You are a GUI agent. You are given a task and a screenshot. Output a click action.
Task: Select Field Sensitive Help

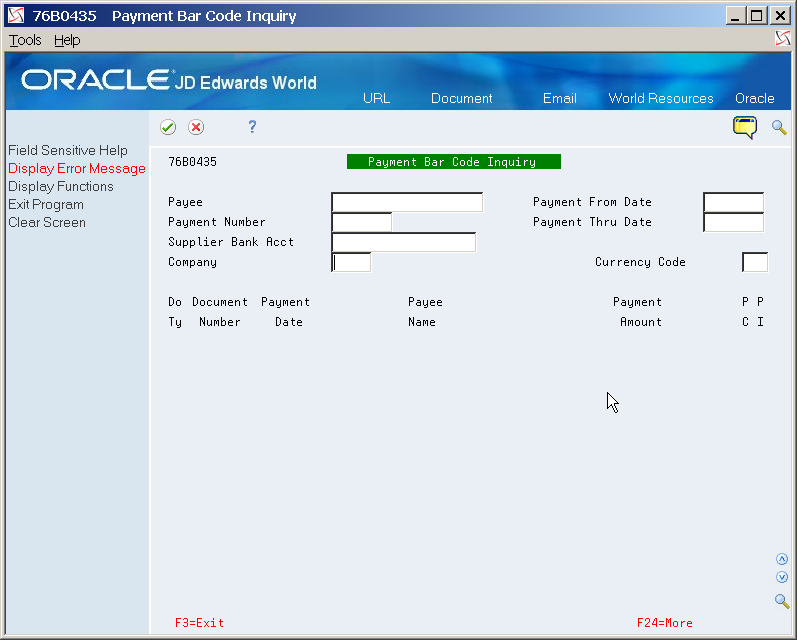[x=68, y=150]
